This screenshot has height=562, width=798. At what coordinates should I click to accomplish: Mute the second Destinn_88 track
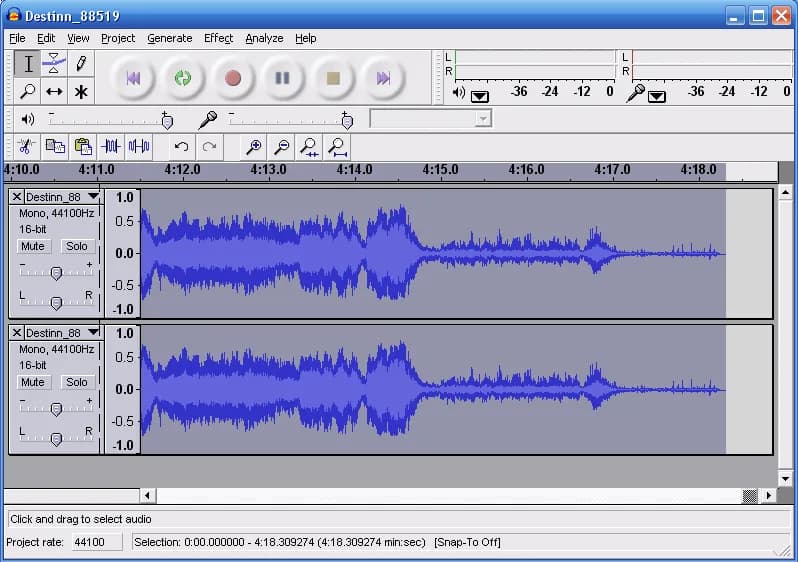click(x=33, y=382)
